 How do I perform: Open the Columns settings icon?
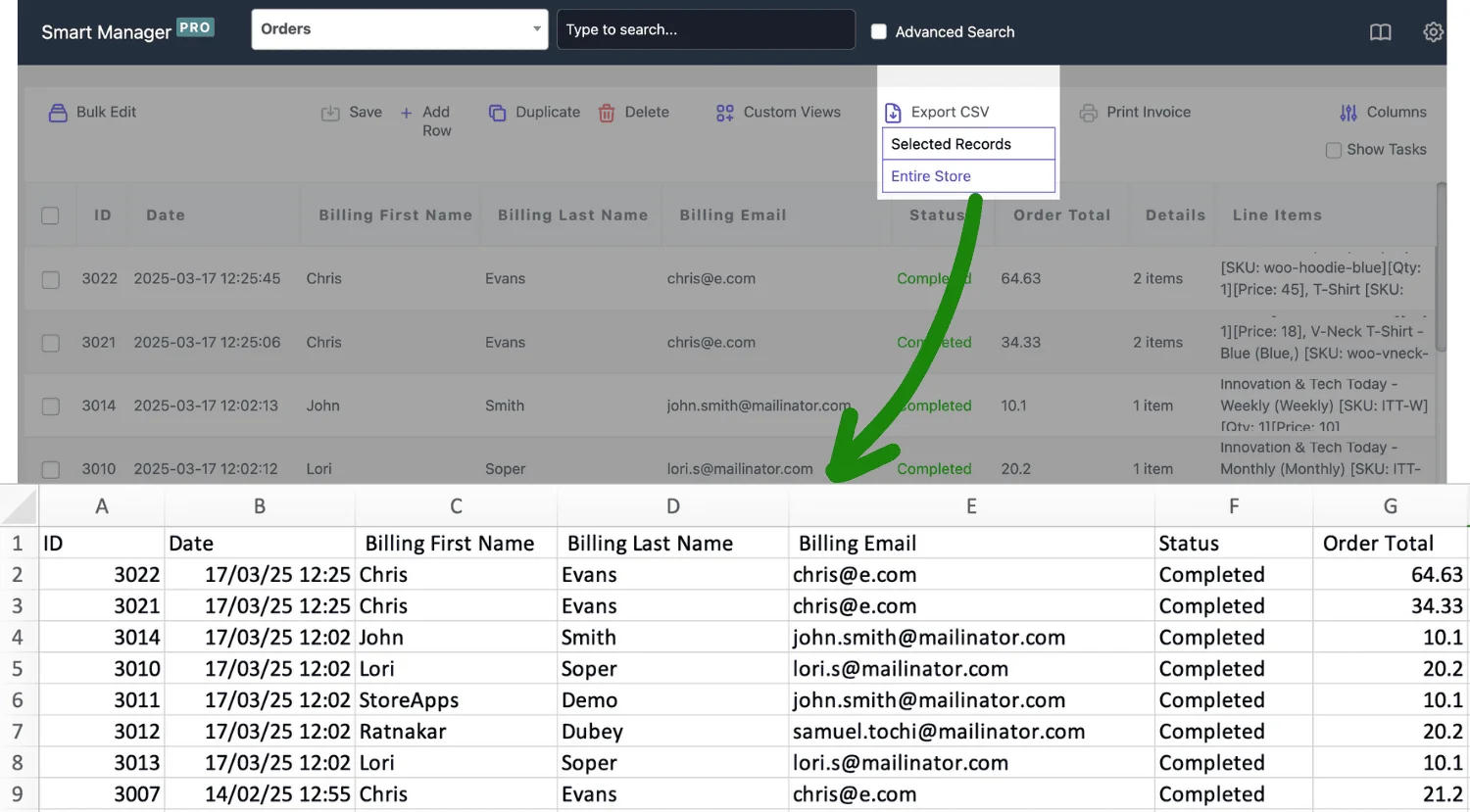point(1348,113)
